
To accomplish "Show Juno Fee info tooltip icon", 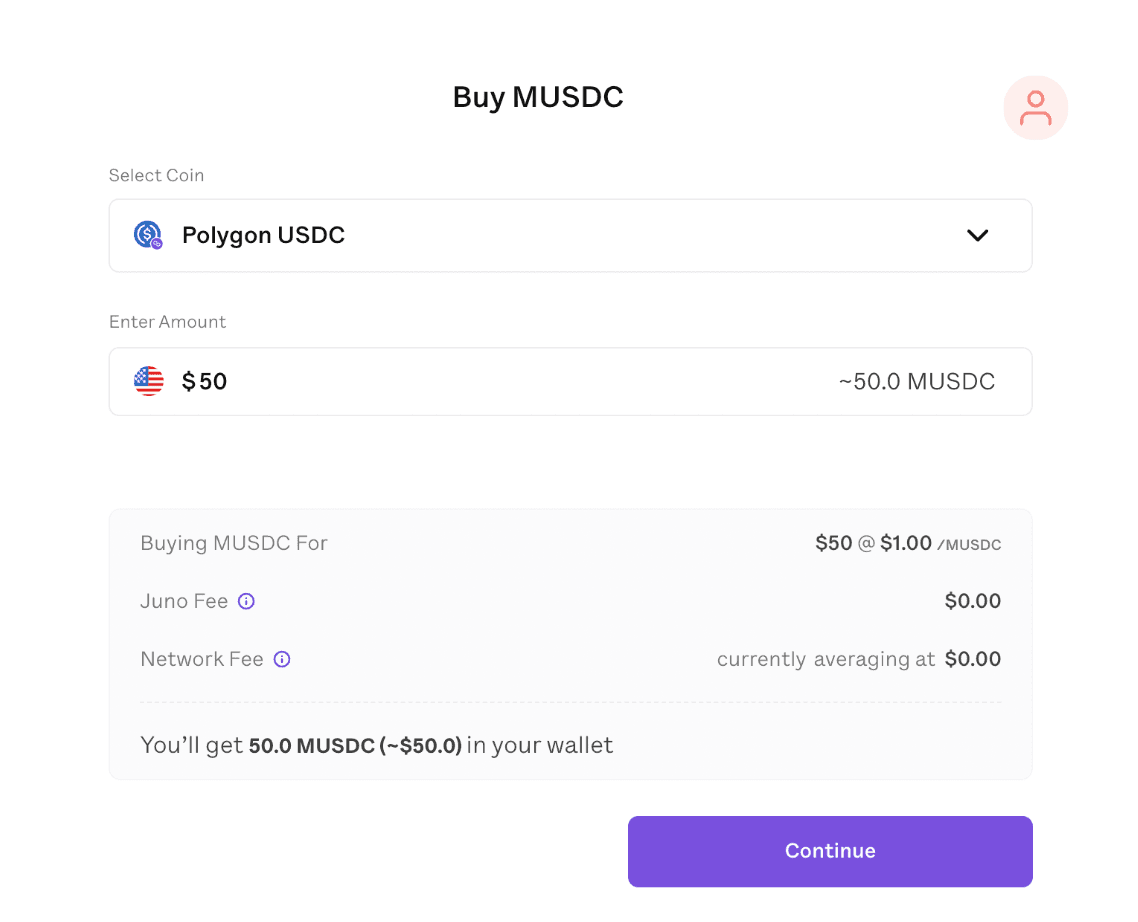I will [x=246, y=601].
